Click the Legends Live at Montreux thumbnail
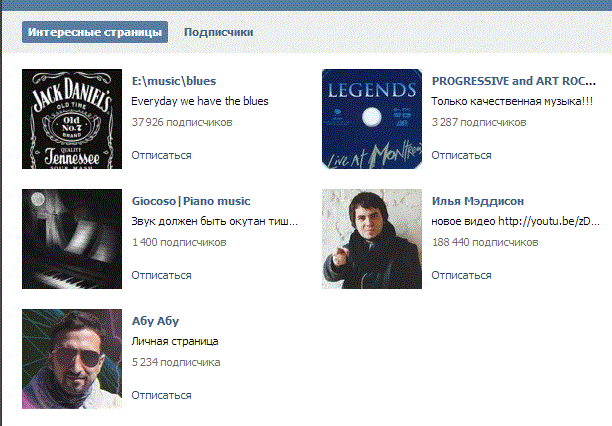The width and height of the screenshot is (612, 426). (372, 119)
